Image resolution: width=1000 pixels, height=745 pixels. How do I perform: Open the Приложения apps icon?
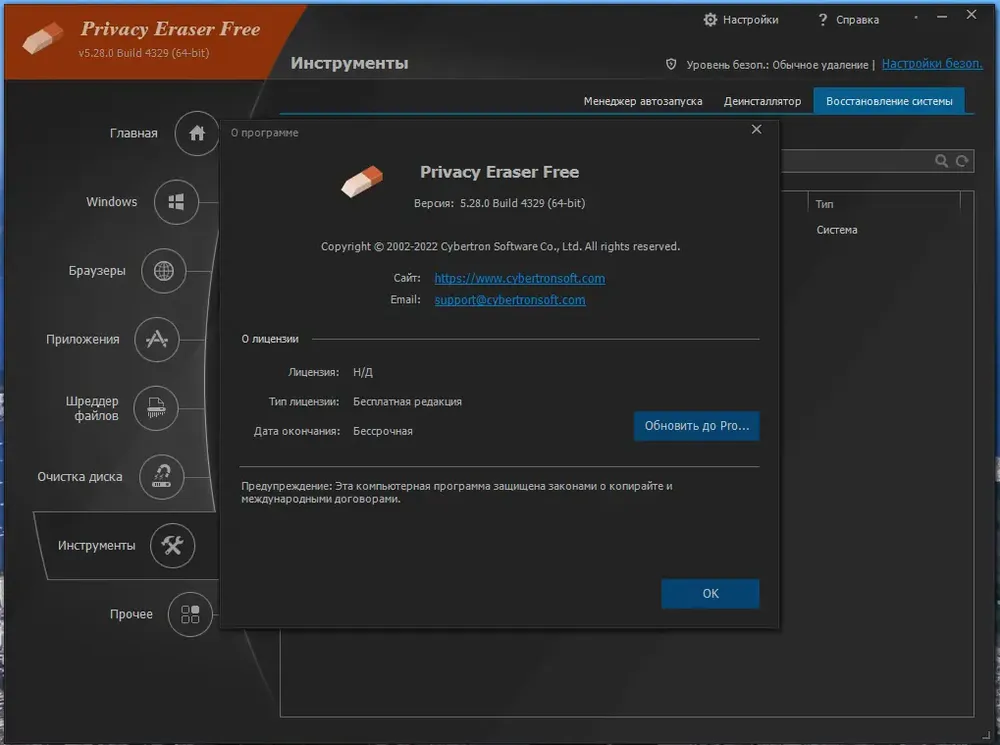(x=157, y=339)
